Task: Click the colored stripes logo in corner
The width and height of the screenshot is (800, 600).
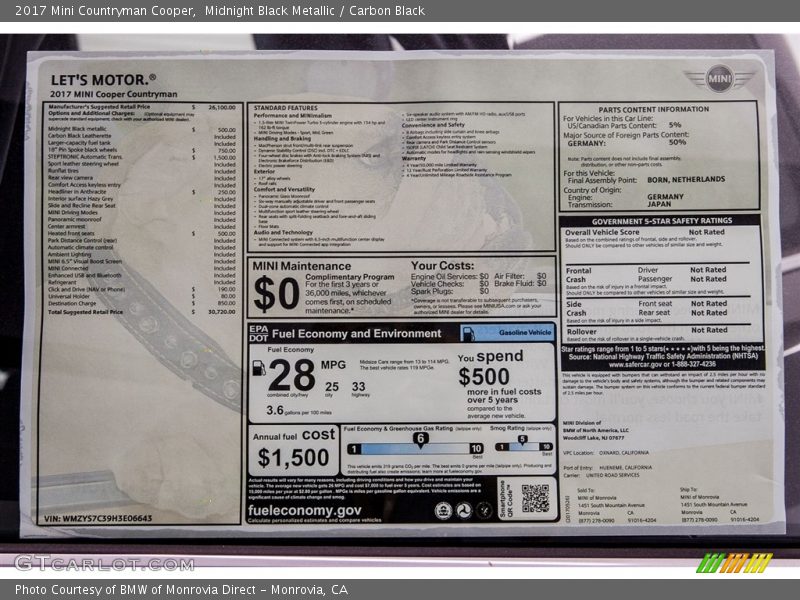Action: [734, 563]
